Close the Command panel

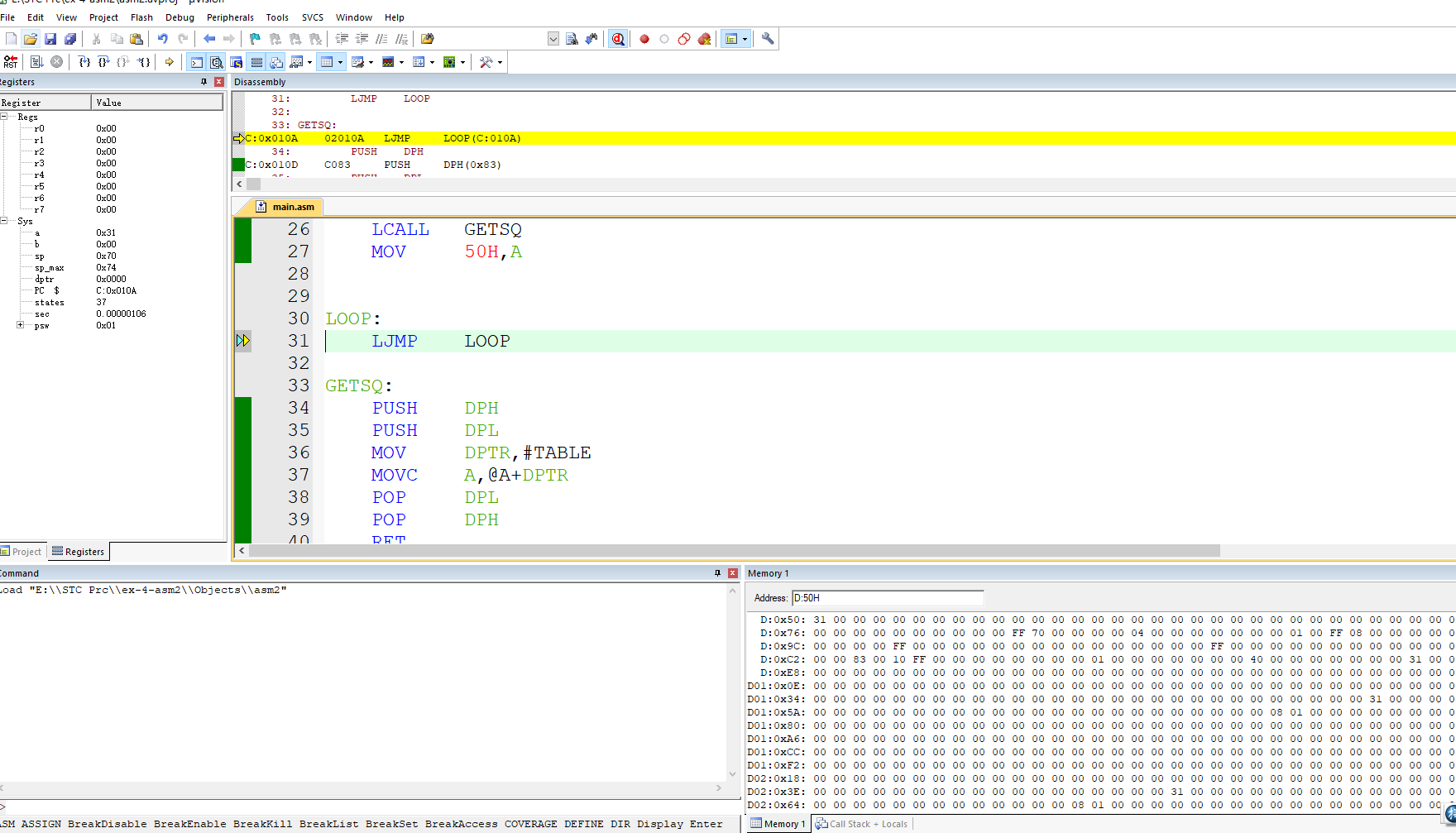[x=732, y=573]
